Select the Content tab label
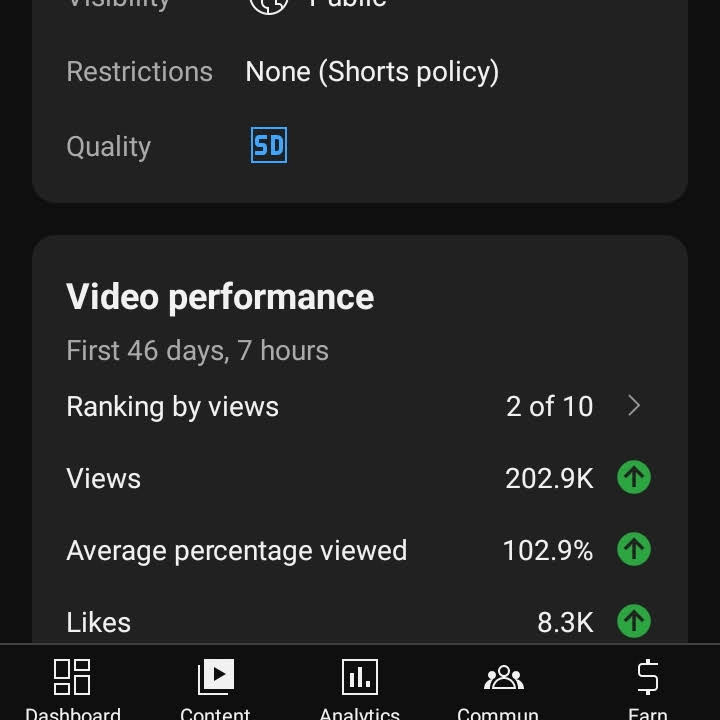Image resolution: width=720 pixels, height=720 pixels. (x=215, y=713)
